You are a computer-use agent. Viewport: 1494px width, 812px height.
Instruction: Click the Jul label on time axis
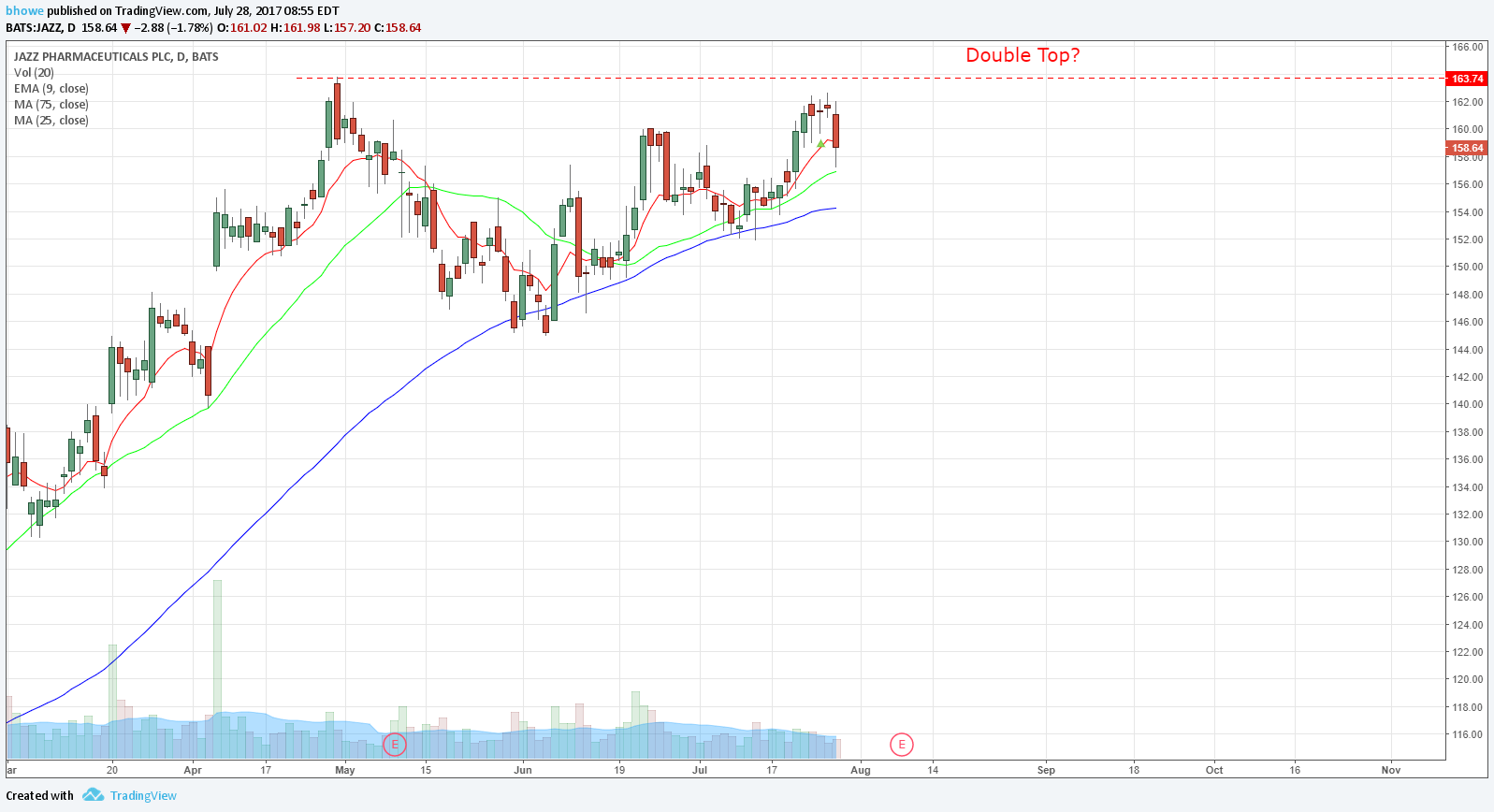[700, 770]
